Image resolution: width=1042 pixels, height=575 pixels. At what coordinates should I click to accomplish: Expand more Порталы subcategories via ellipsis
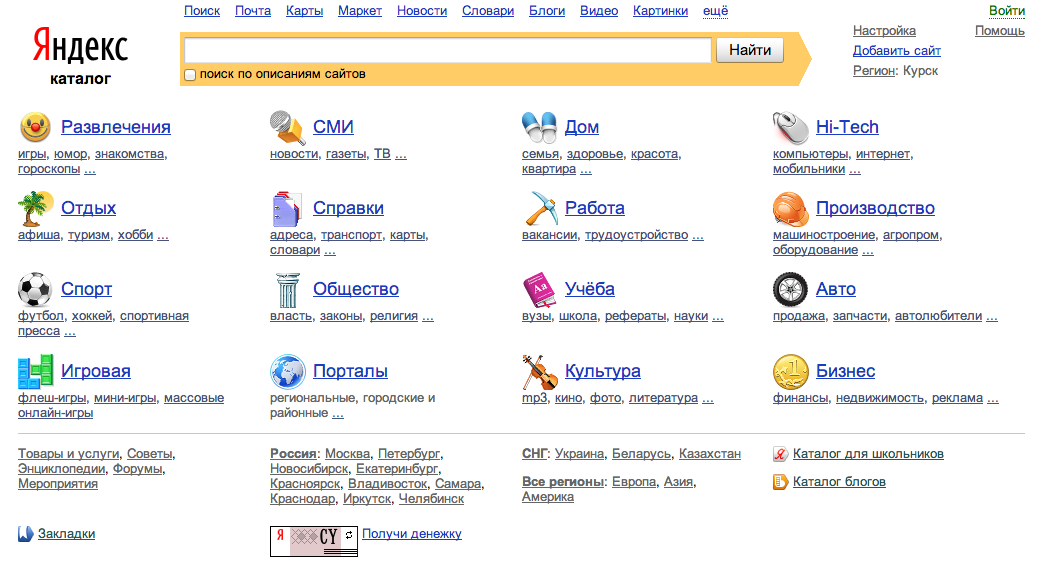click(338, 413)
